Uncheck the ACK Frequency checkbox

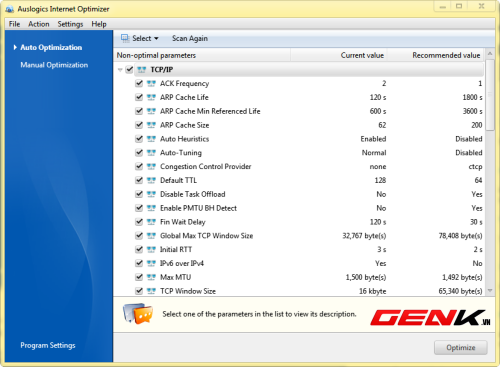139,83
